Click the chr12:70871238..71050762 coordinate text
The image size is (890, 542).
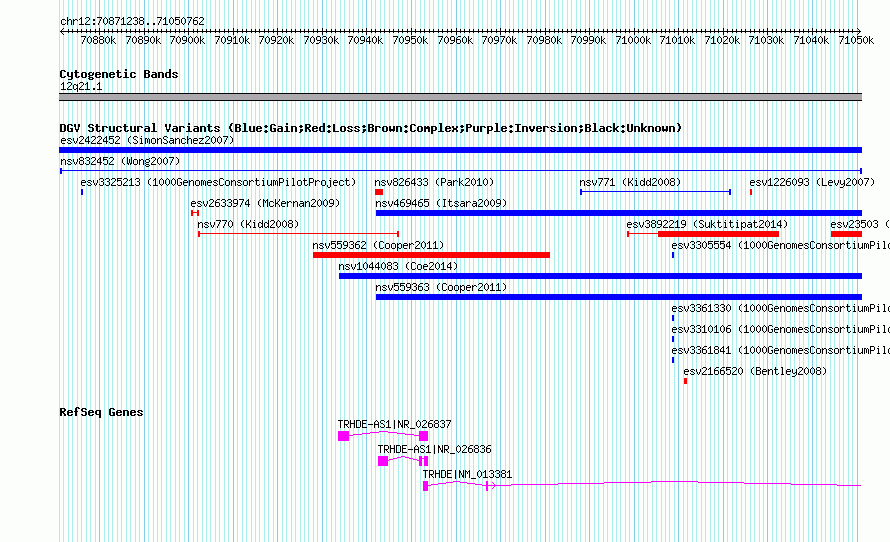pyautogui.click(x=132, y=22)
